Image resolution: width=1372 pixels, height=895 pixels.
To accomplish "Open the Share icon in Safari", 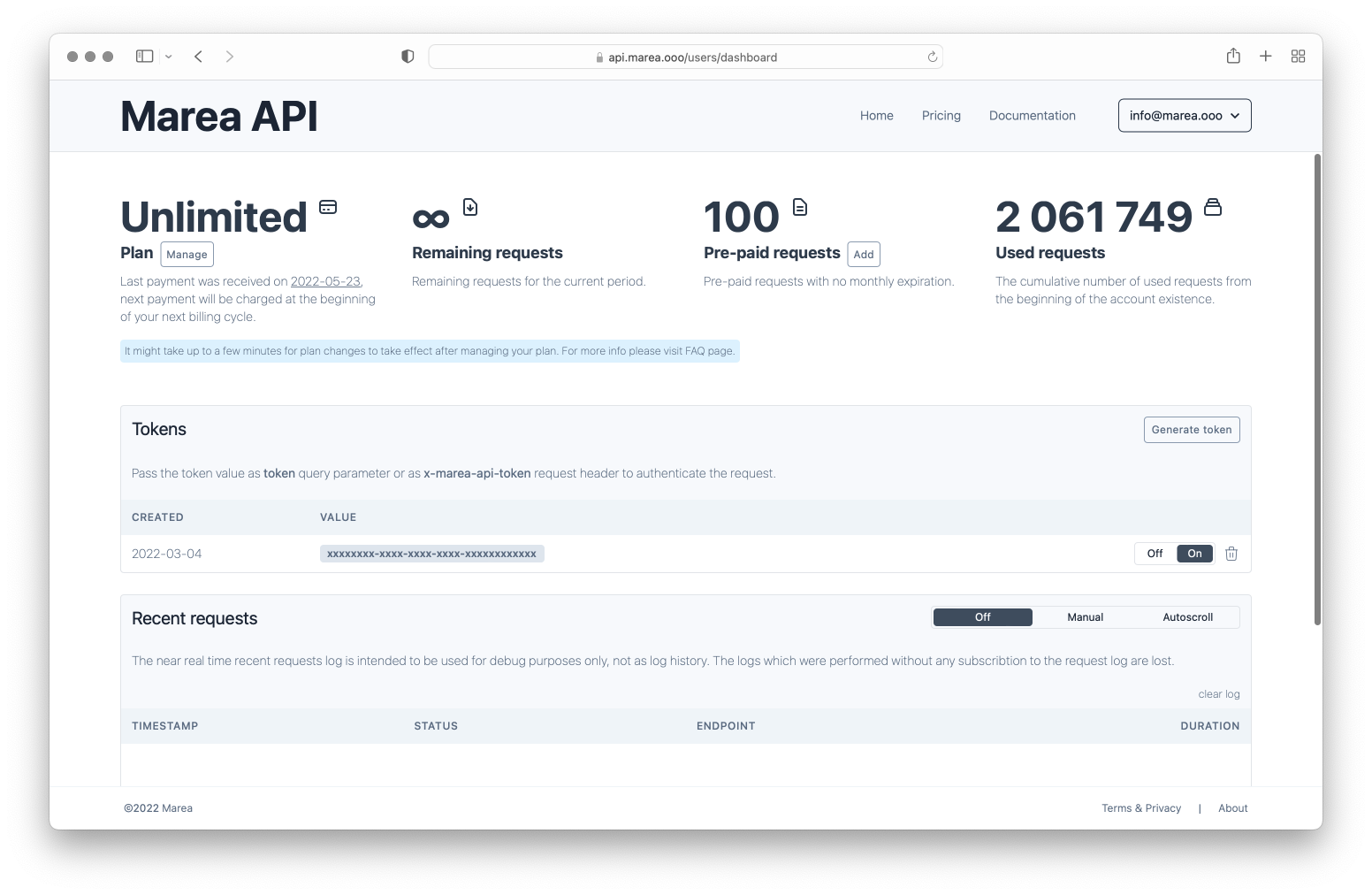I will pos(1233,56).
